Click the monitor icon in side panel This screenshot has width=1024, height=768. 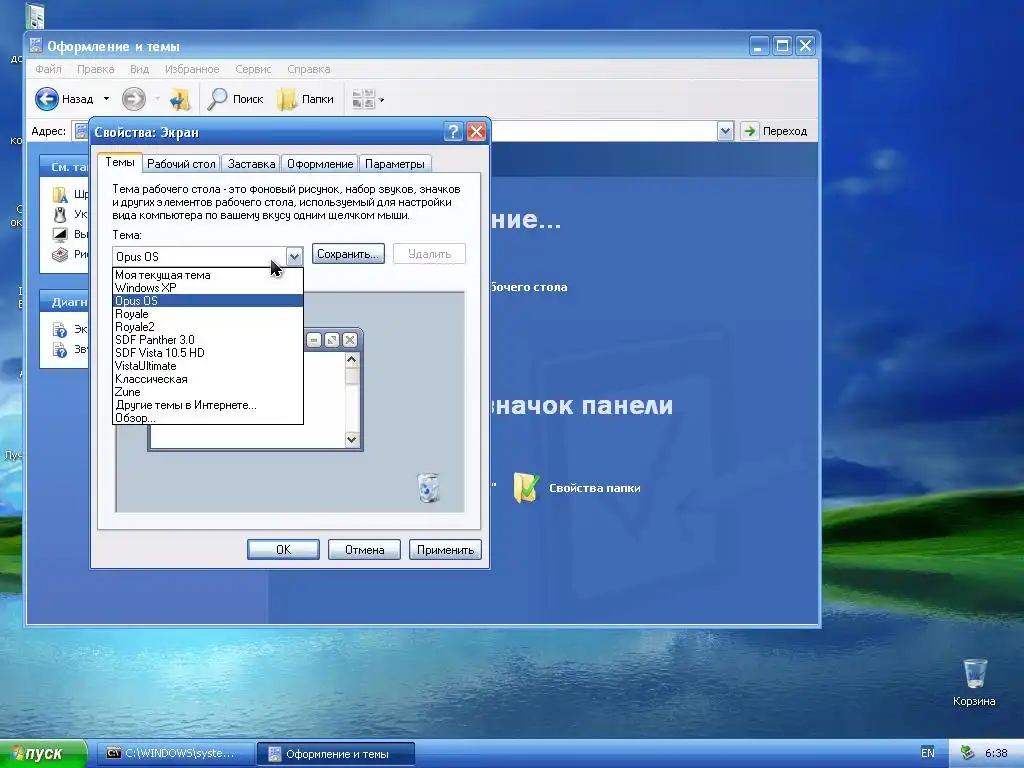click(x=60, y=234)
